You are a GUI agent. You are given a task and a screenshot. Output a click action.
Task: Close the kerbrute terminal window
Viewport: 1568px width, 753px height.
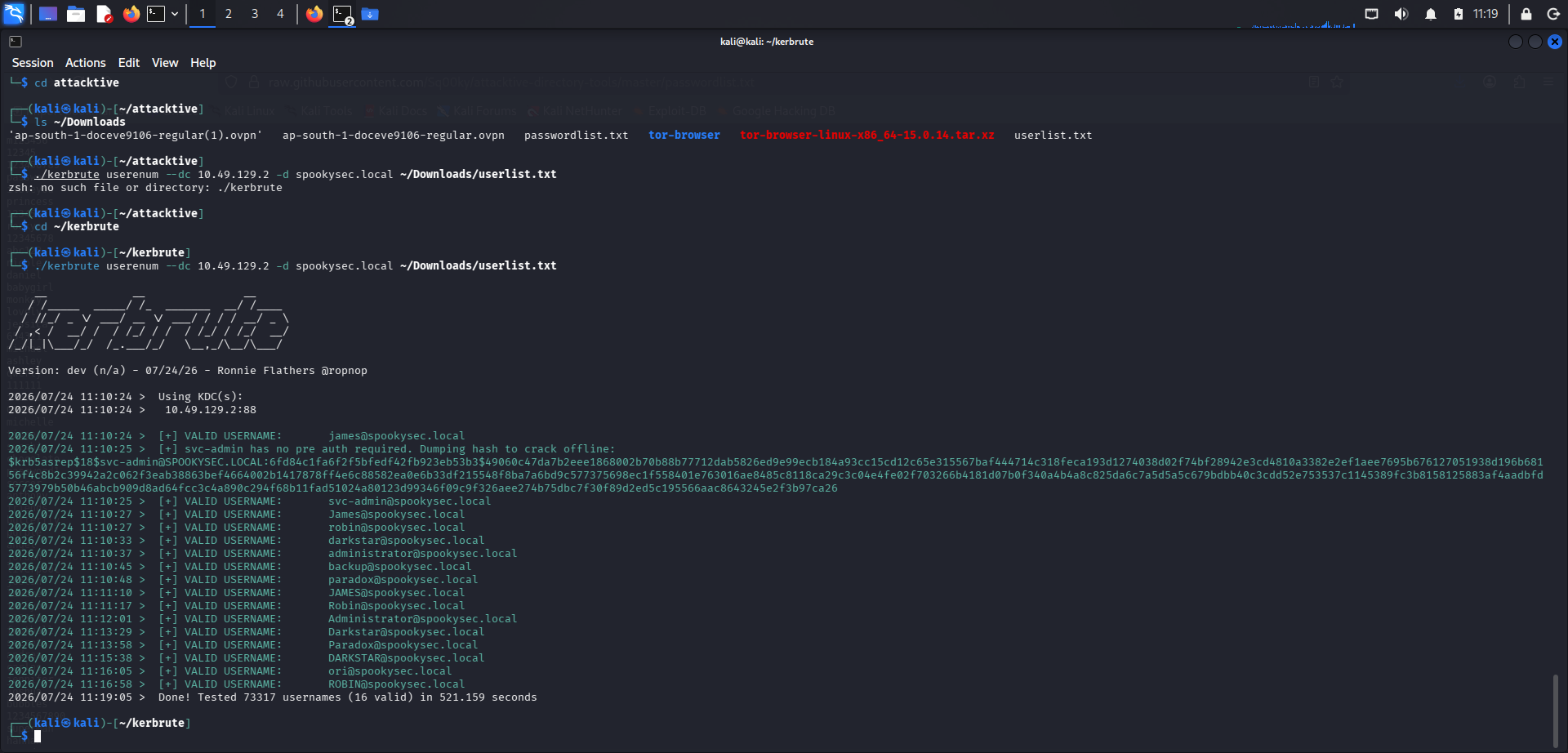click(x=1555, y=42)
